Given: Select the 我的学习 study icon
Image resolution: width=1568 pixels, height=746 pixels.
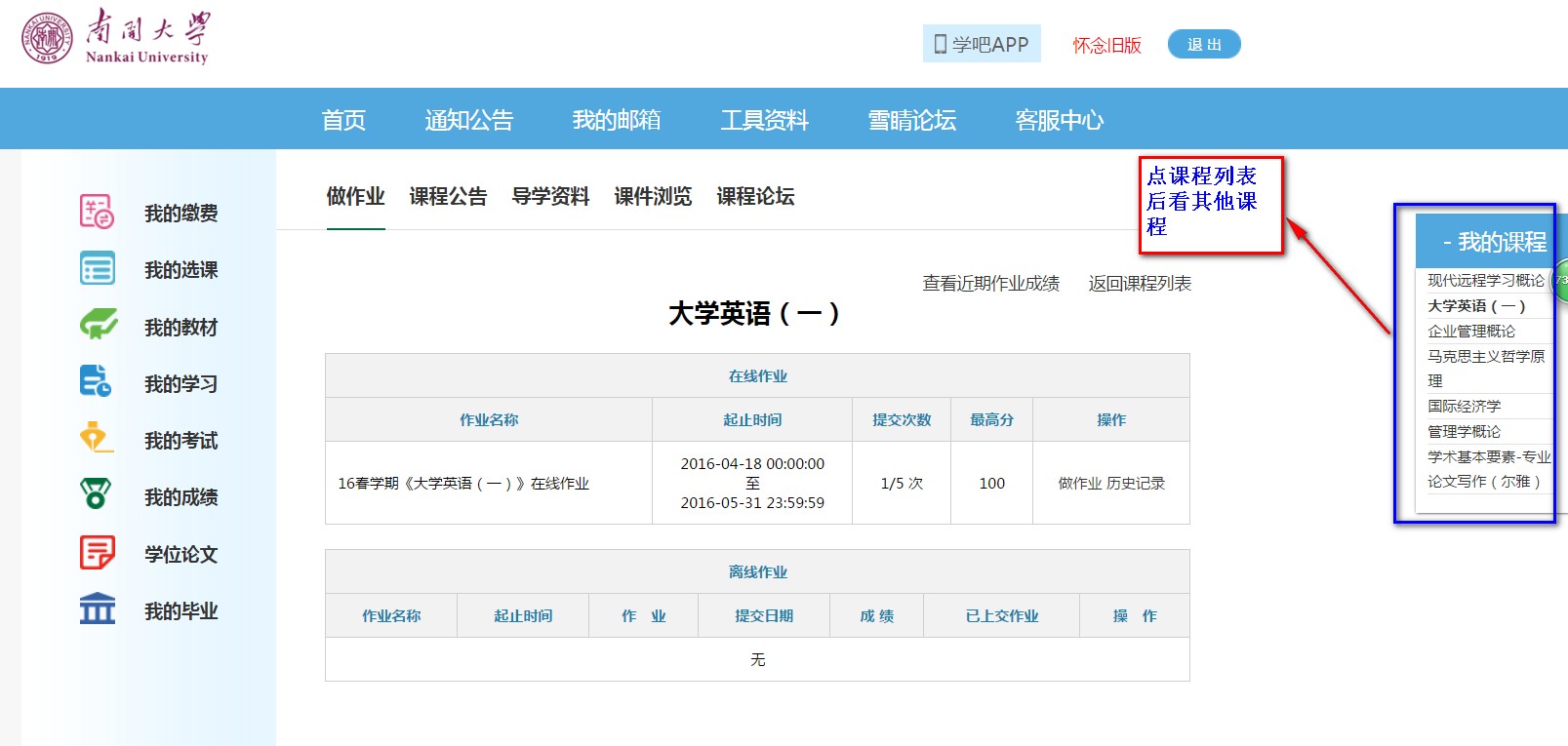Looking at the screenshot, I should pos(97,381).
